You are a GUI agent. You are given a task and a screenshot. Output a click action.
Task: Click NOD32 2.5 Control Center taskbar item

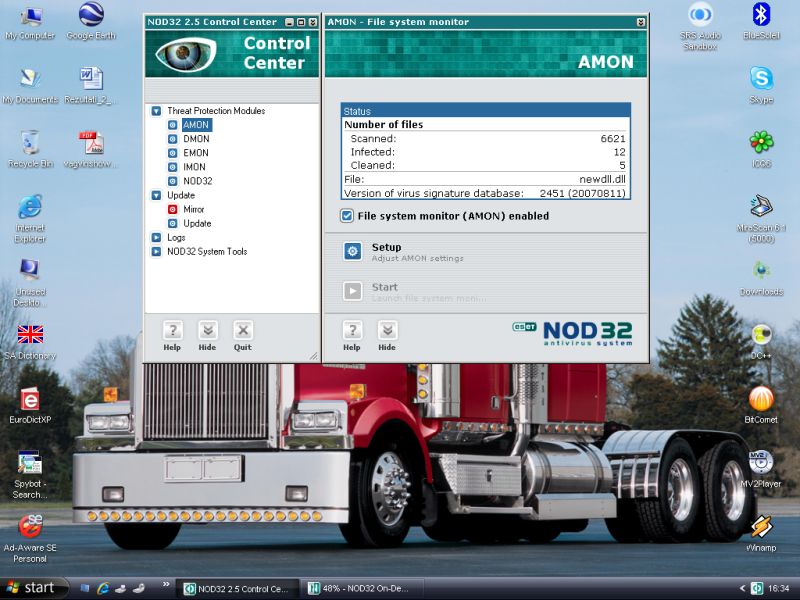click(x=238, y=588)
